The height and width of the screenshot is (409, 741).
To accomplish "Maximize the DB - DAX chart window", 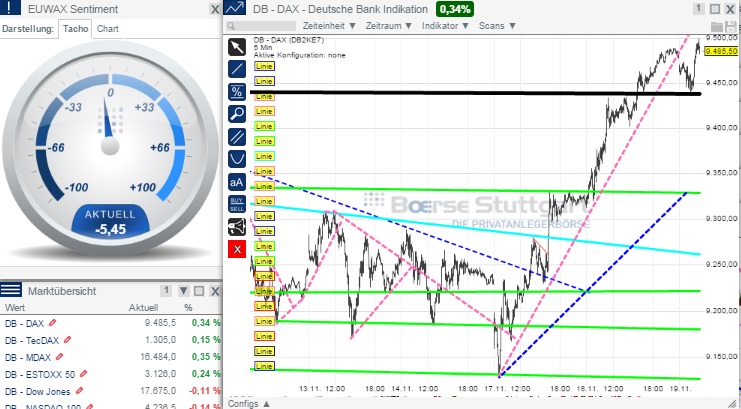I will coord(715,9).
